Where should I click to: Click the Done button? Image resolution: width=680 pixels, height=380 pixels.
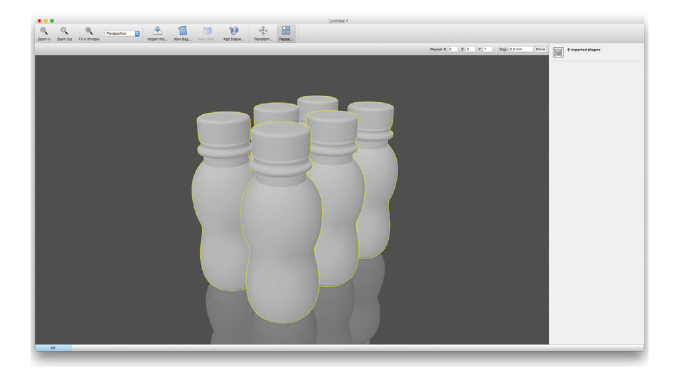[540, 49]
